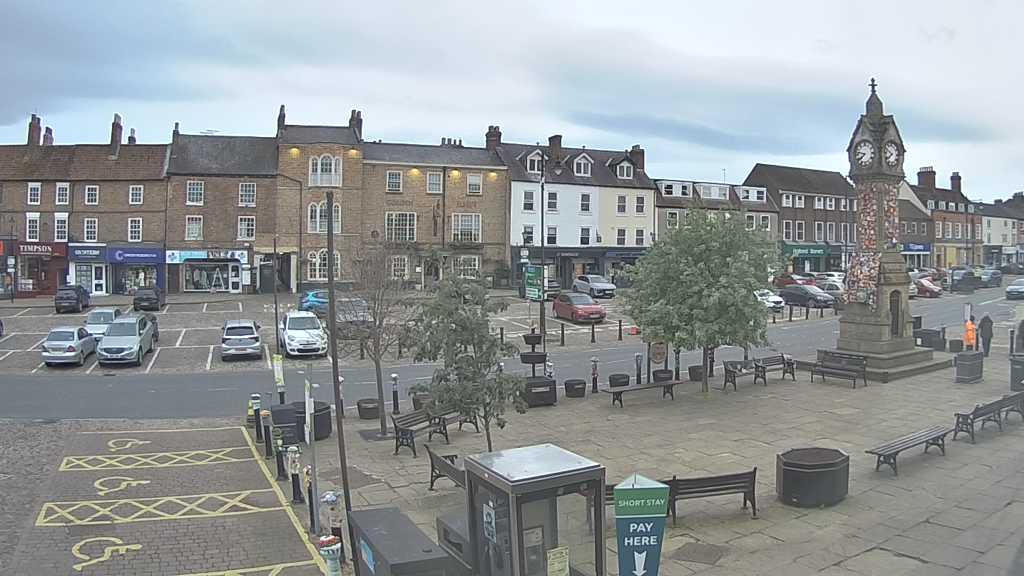
Task: Select the left clock face on the tower
Action: pyautogui.click(x=864, y=153)
